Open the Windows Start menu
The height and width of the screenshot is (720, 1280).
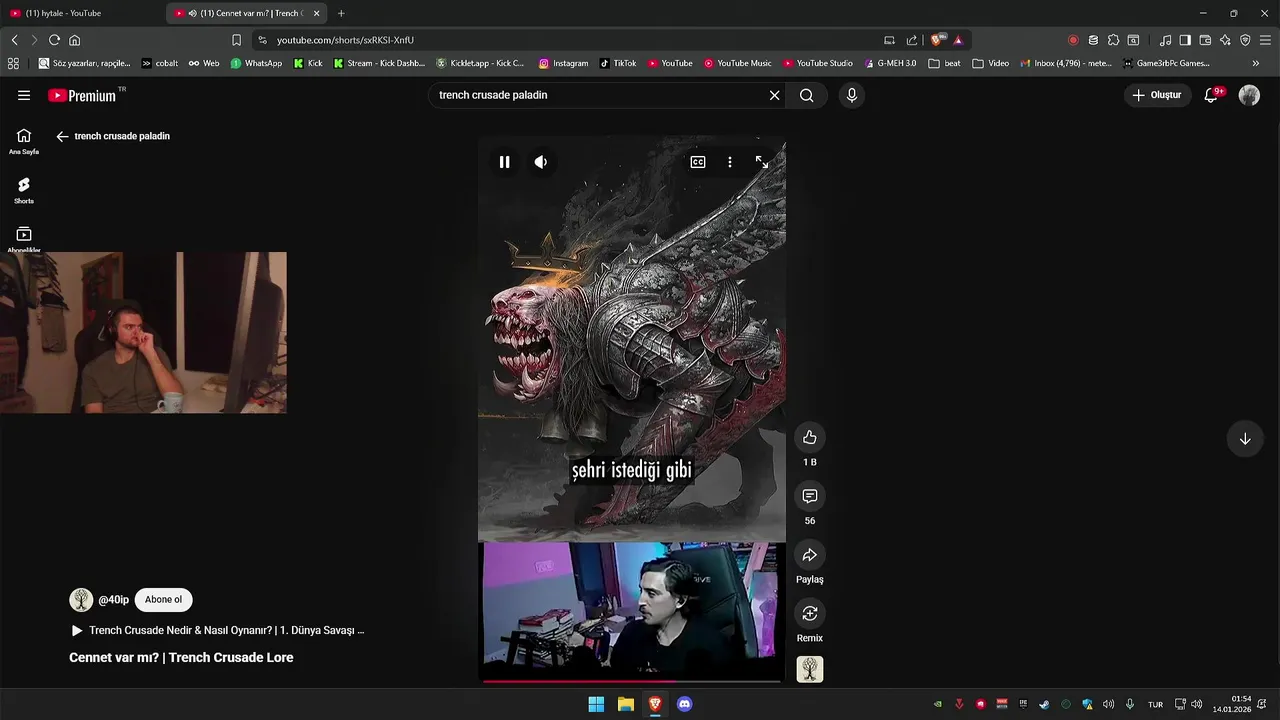[596, 704]
